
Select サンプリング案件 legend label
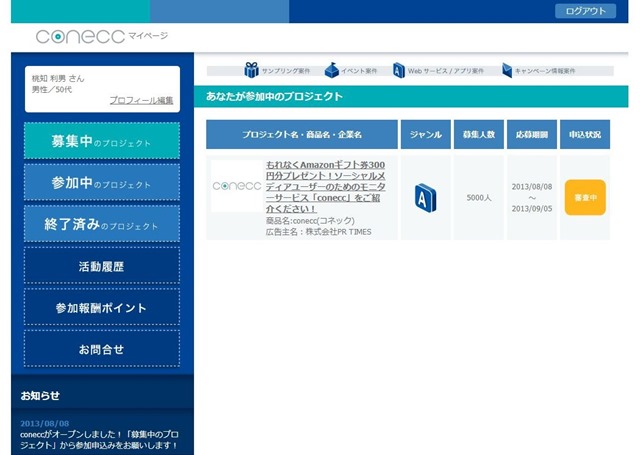point(286,71)
